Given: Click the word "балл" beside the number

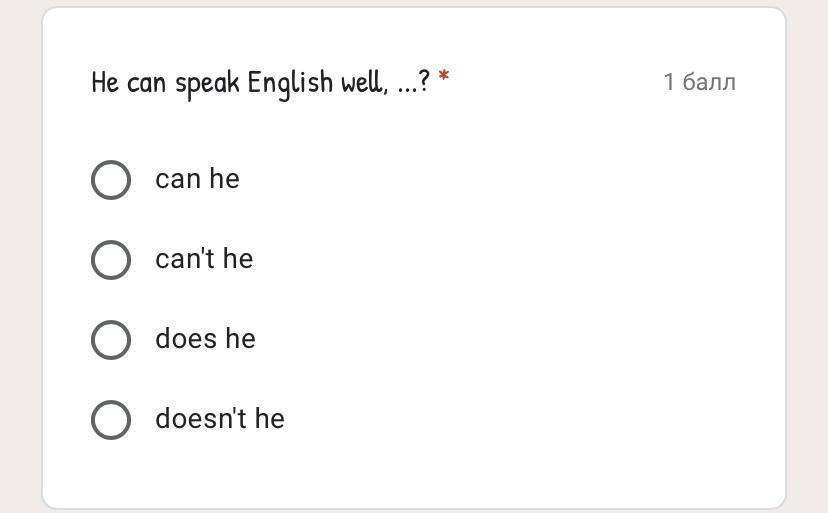Looking at the screenshot, I should click(x=709, y=82).
